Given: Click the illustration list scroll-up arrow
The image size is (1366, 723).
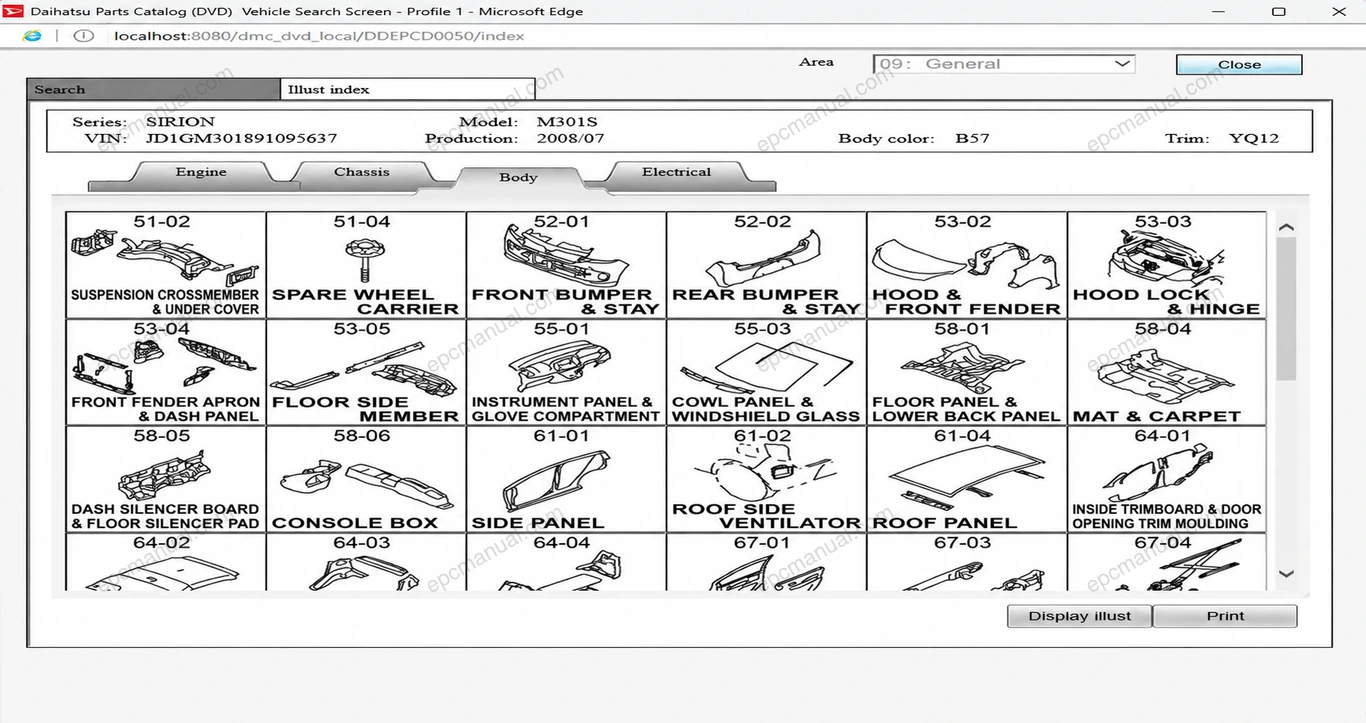Looking at the screenshot, I should point(1286,228).
